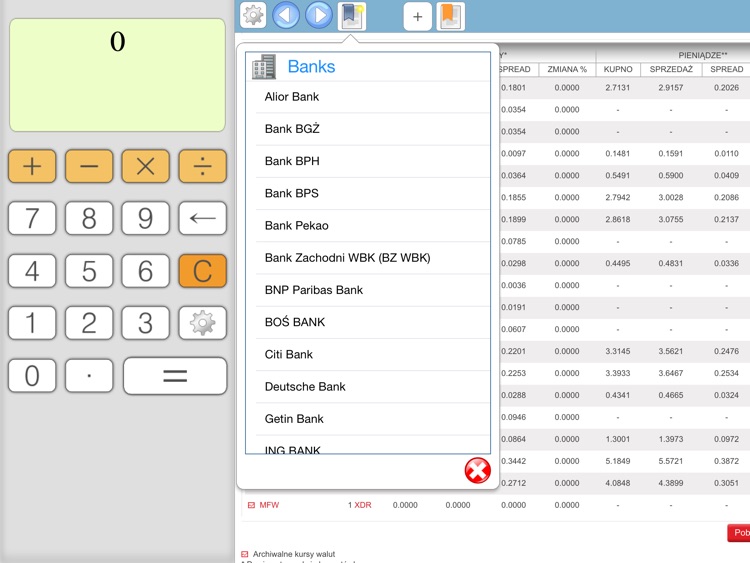The width and height of the screenshot is (750, 563).
Task: Click the calculator display field
Action: [x=117, y=75]
